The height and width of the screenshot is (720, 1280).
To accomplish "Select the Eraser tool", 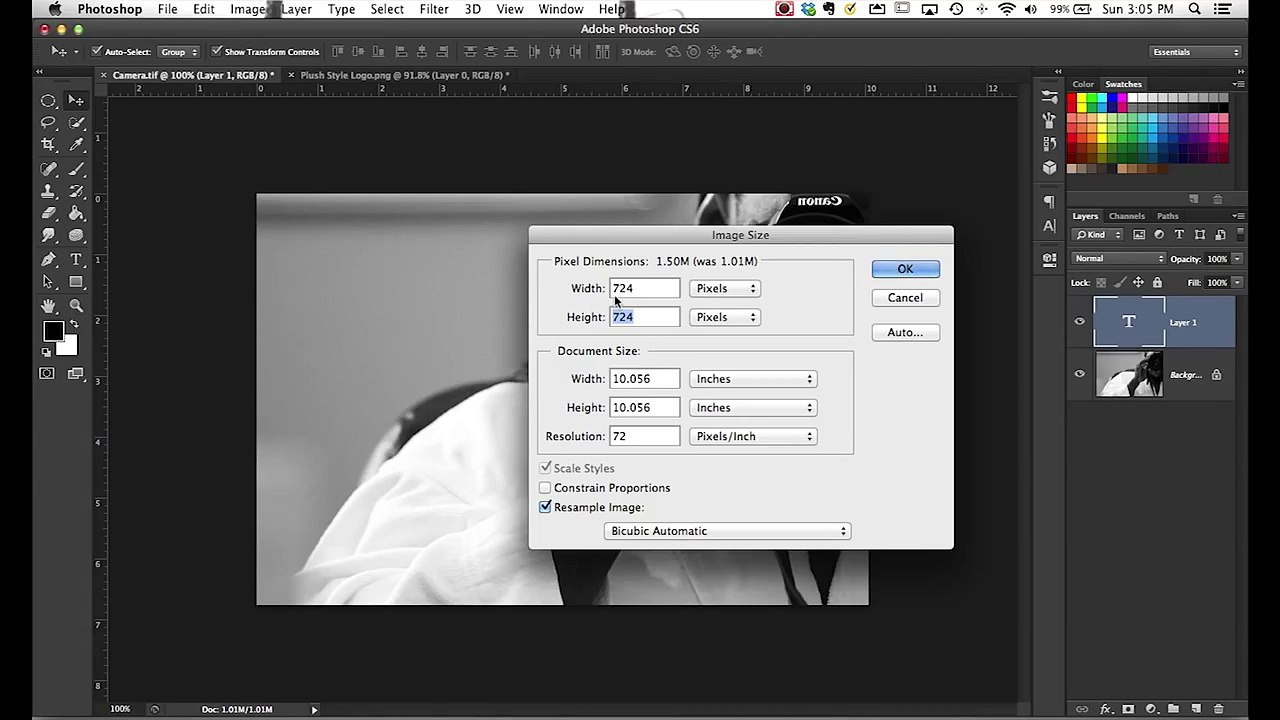I will point(48,213).
